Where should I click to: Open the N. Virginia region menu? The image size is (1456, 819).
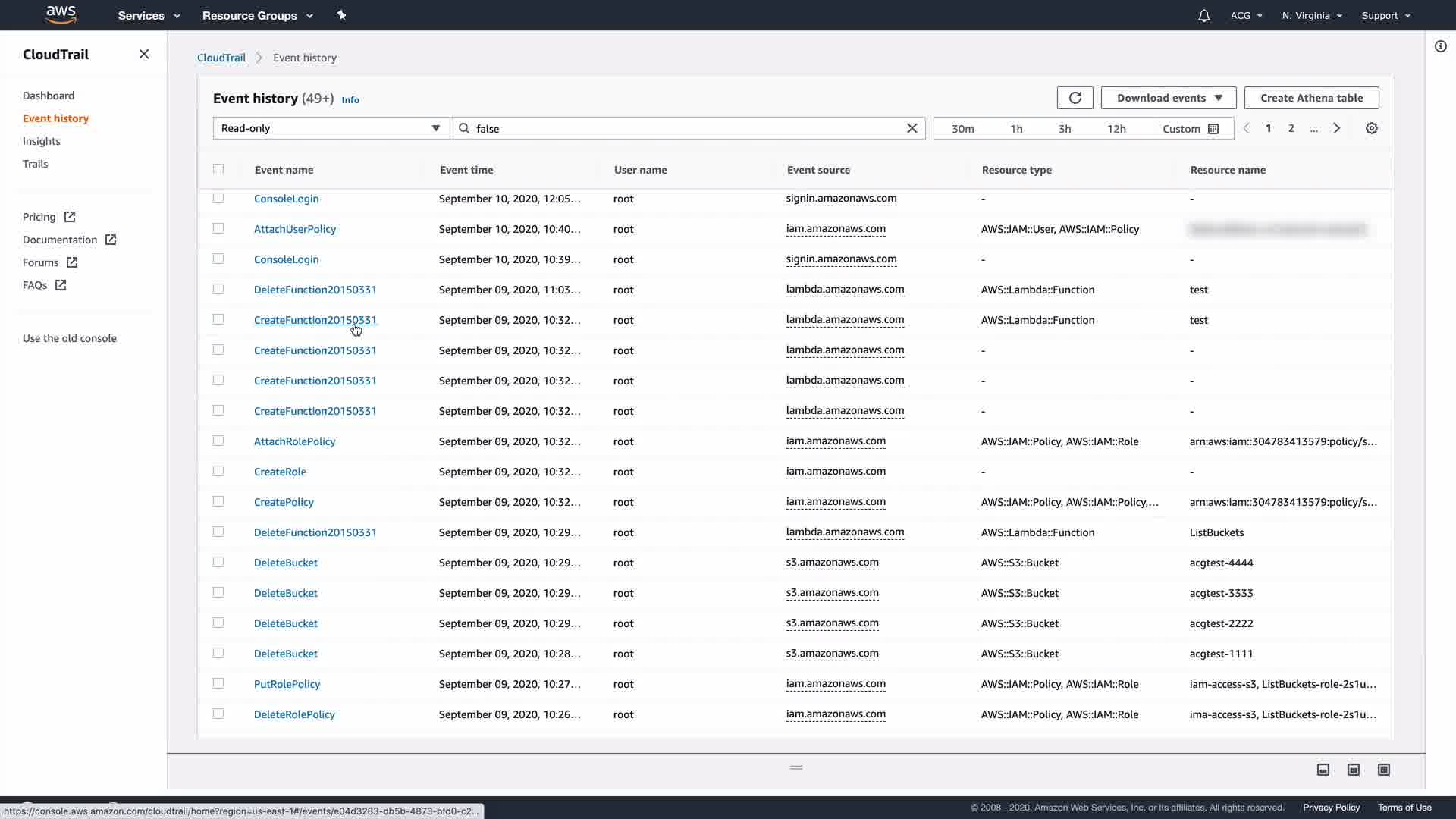tap(1311, 16)
